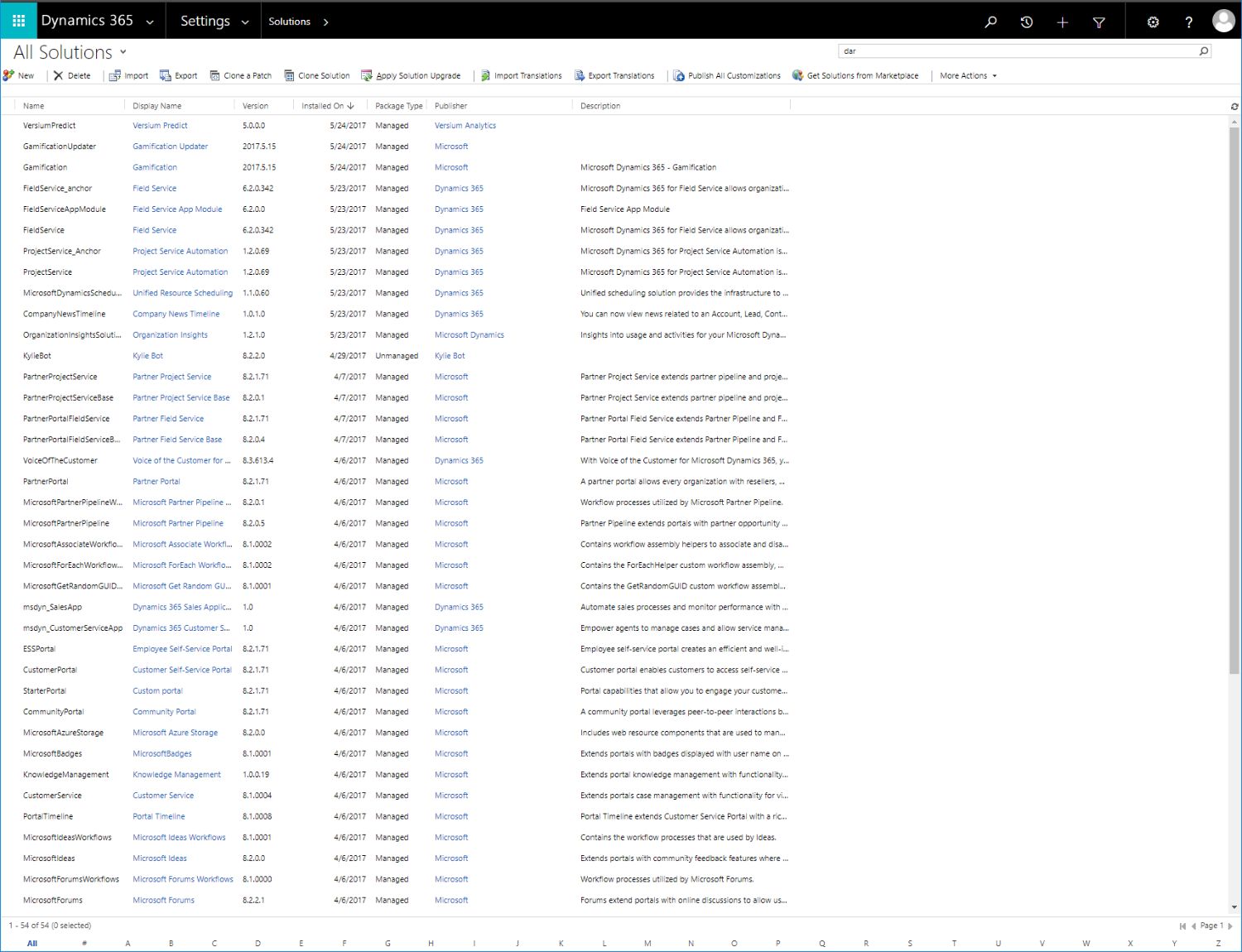
Task: Sort by the Version column header
Action: (x=256, y=106)
